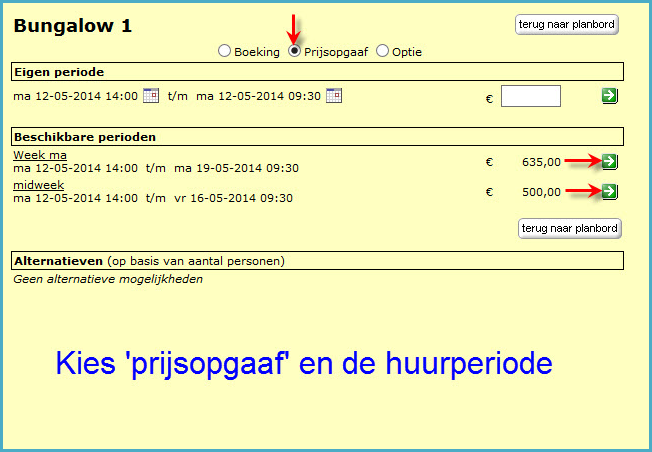Click the 'Alternatieven' section header
The image size is (652, 452).
pyautogui.click(x=59, y=261)
